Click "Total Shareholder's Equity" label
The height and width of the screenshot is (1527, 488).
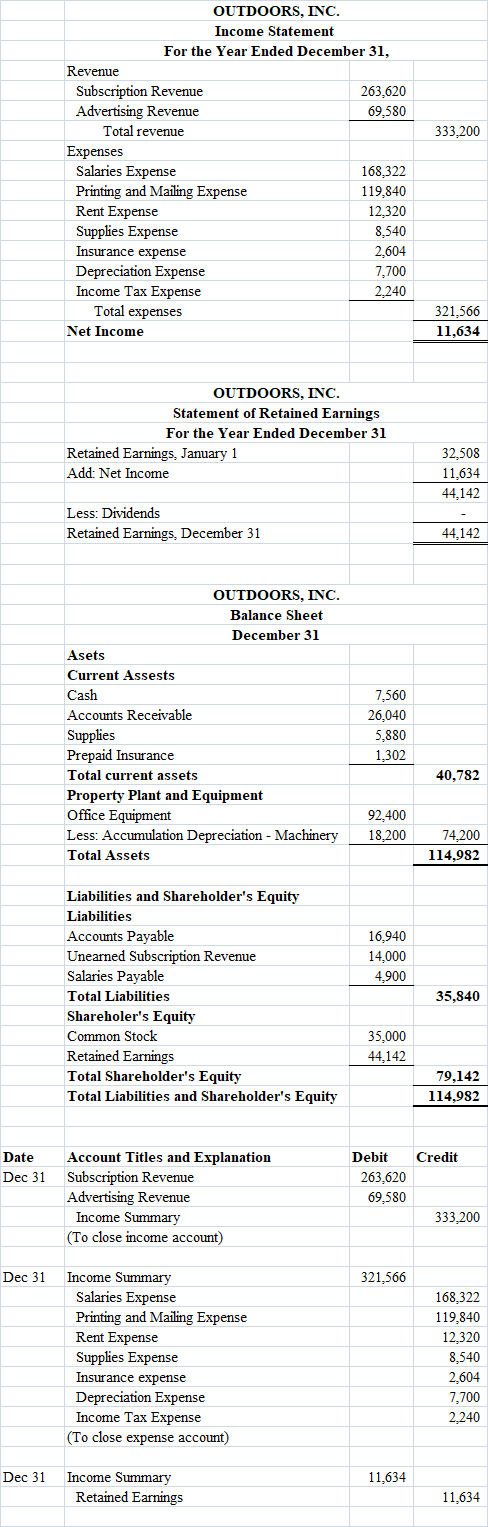154,1076
